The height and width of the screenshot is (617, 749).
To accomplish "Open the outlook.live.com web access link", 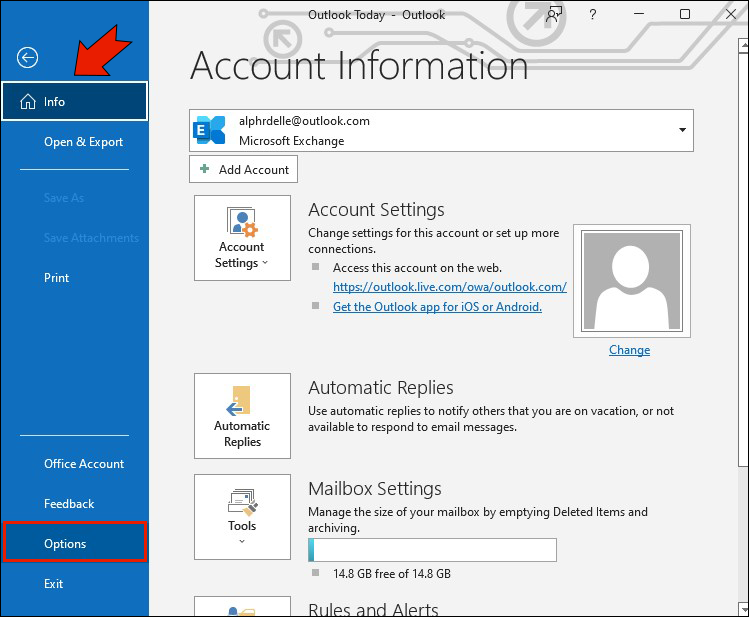I will pyautogui.click(x=449, y=287).
